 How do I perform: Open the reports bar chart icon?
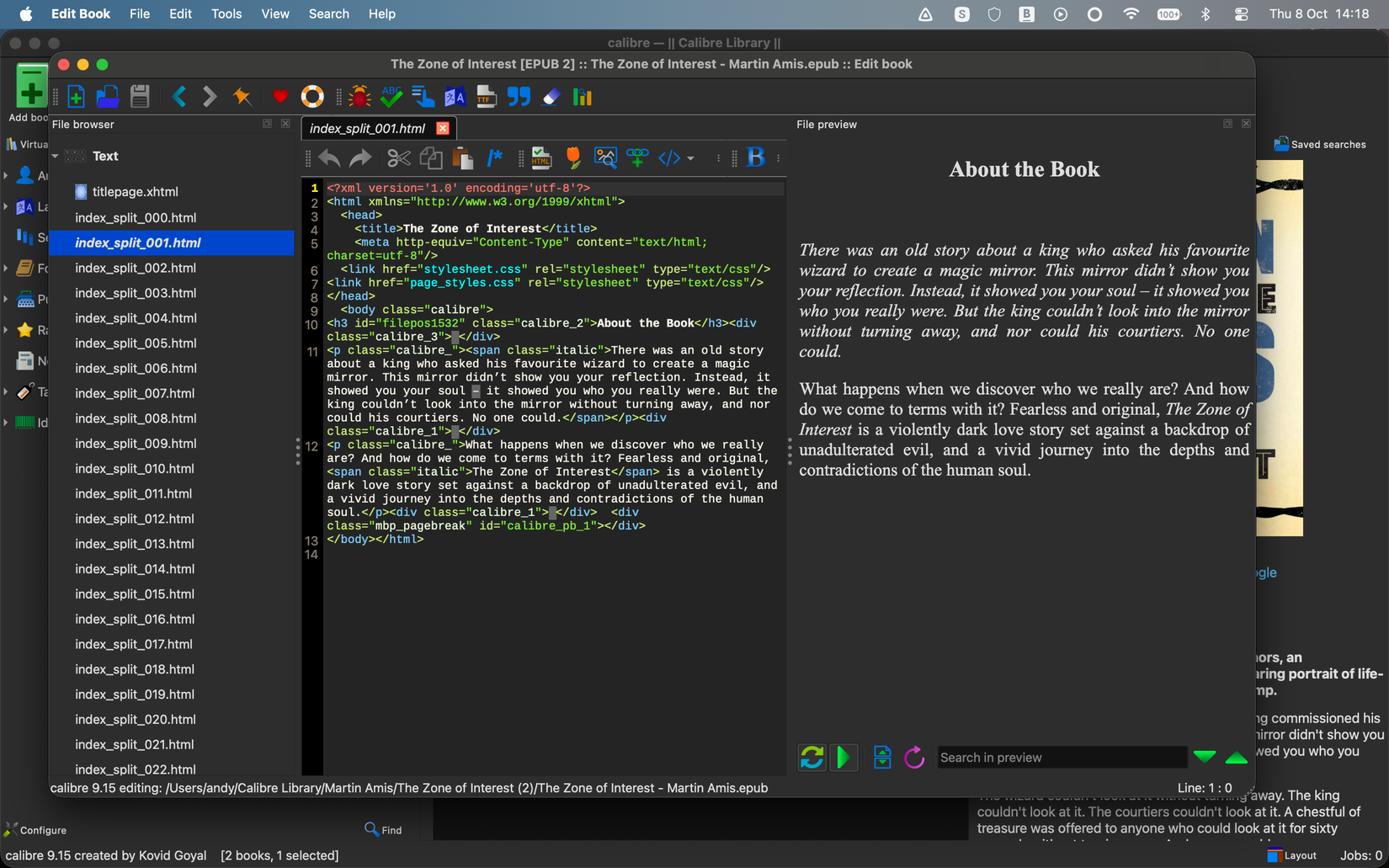coord(583,97)
